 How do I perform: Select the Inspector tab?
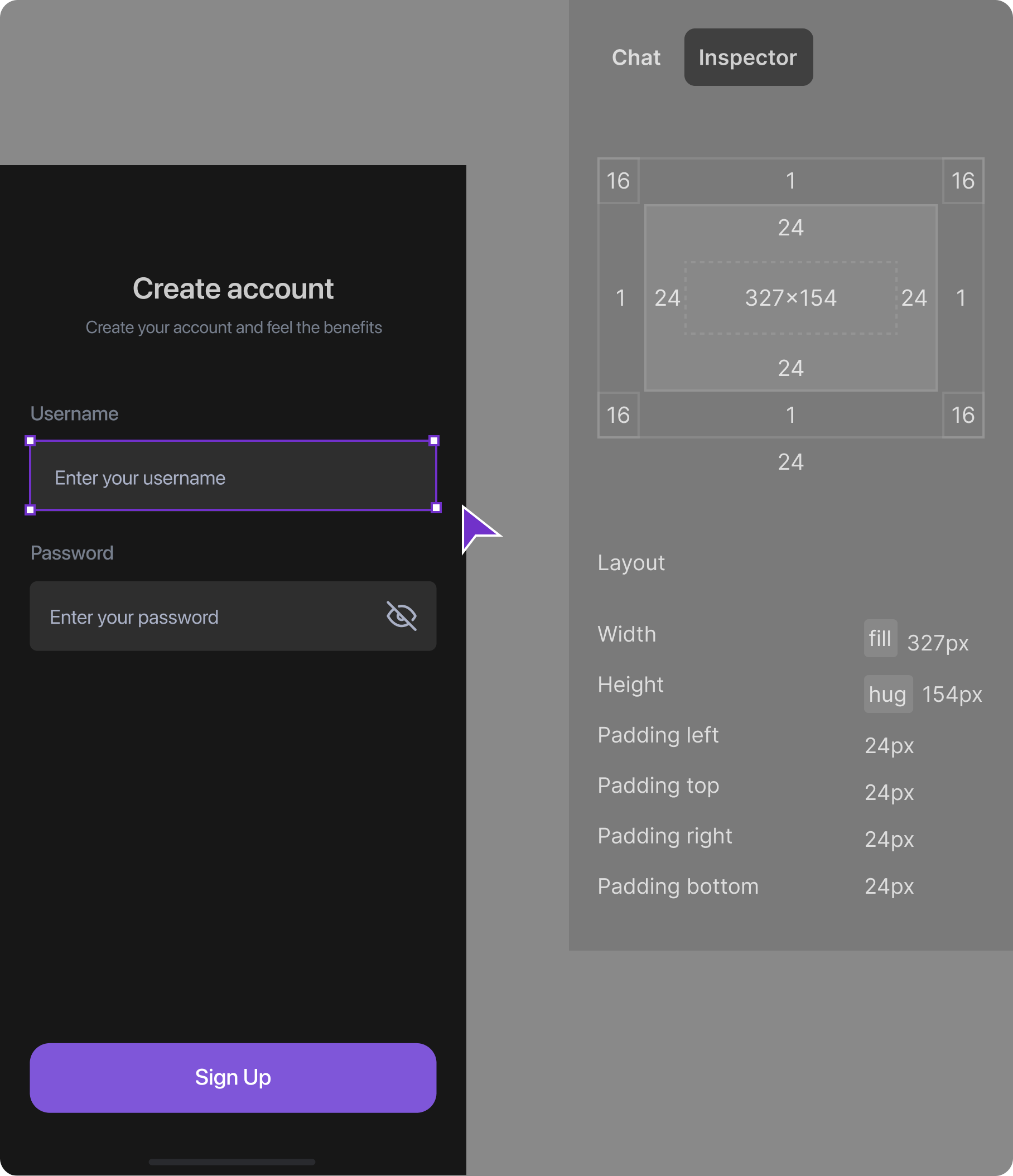point(747,57)
